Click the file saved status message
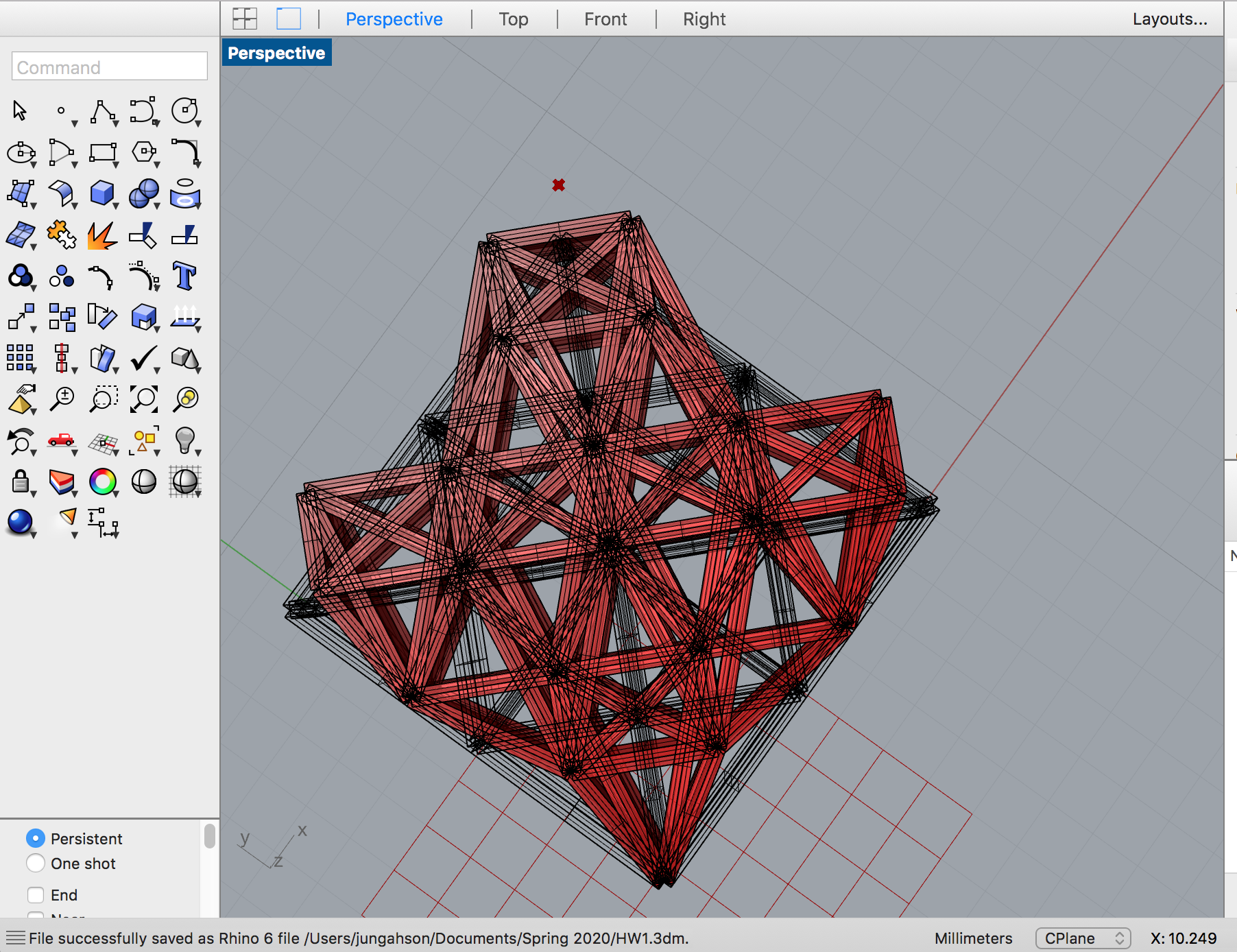The width and height of the screenshot is (1237, 952). click(359, 938)
